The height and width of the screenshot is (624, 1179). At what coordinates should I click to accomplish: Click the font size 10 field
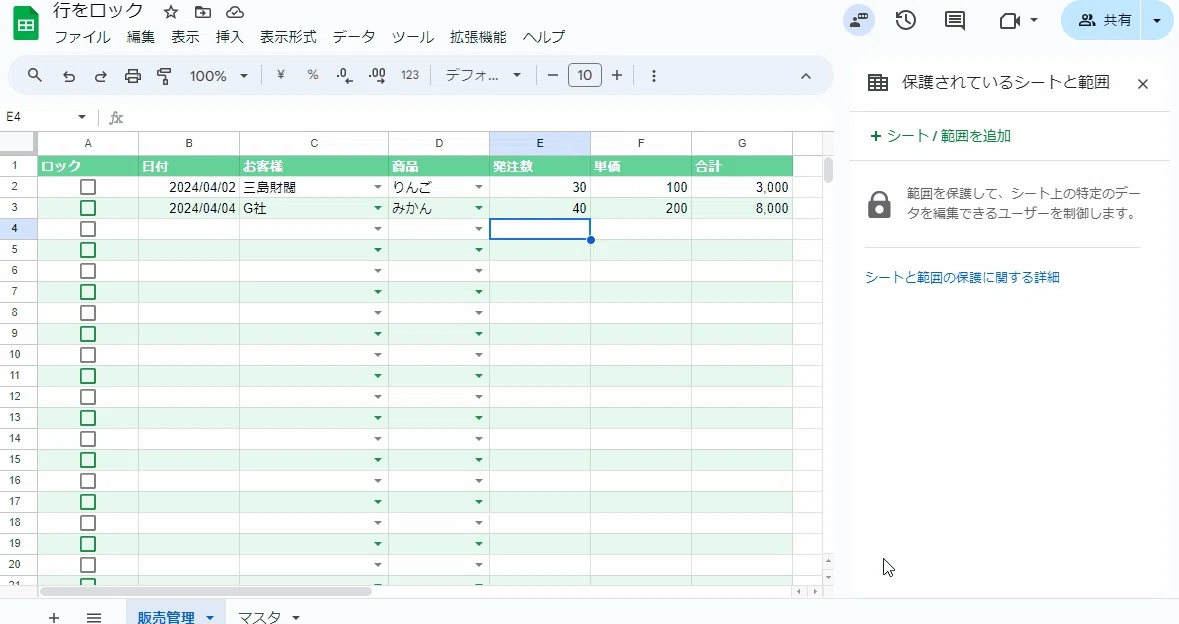click(584, 75)
